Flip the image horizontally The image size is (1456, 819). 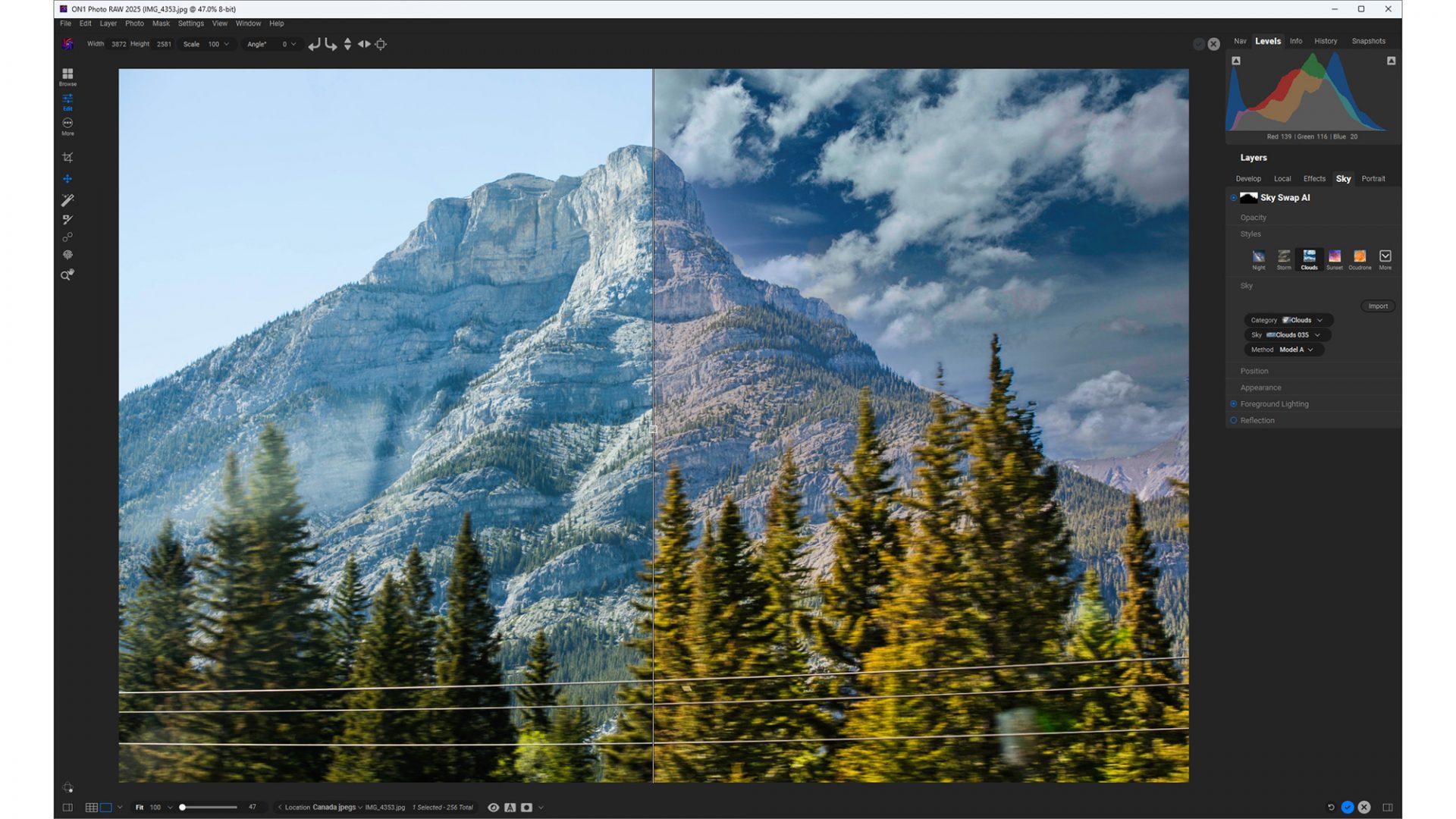click(x=365, y=44)
